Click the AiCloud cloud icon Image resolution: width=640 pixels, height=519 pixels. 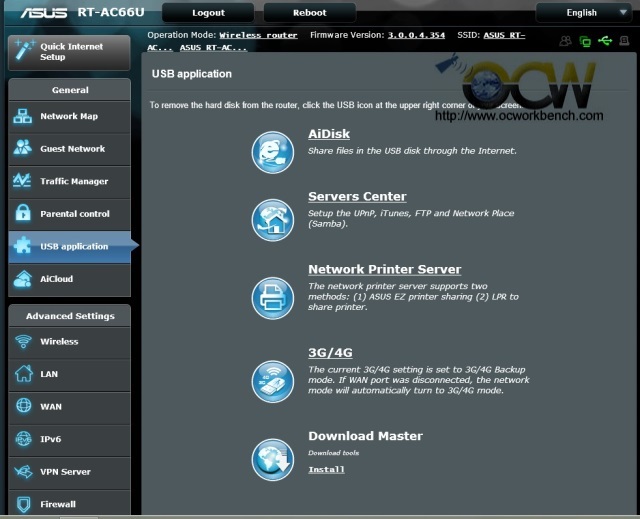pos(22,279)
